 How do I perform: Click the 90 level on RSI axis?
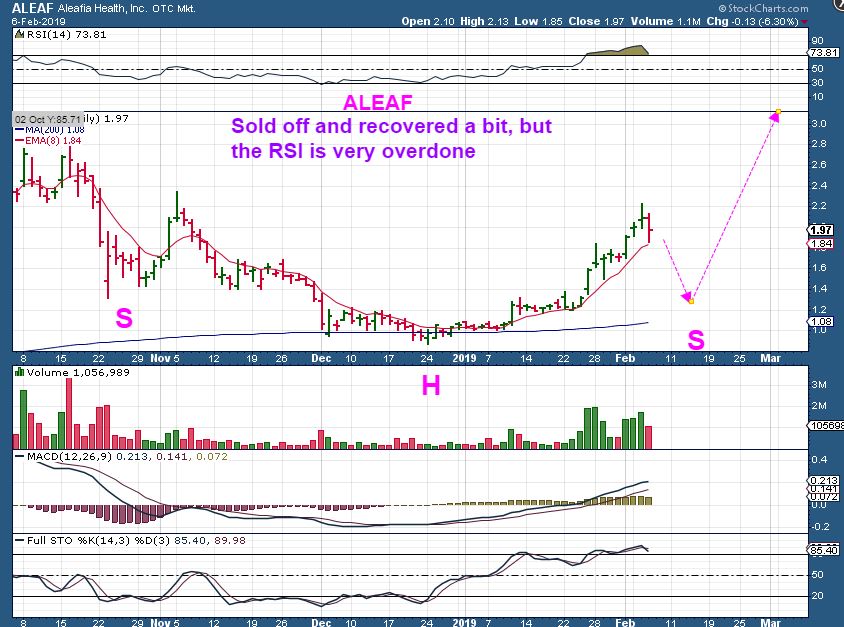click(818, 41)
